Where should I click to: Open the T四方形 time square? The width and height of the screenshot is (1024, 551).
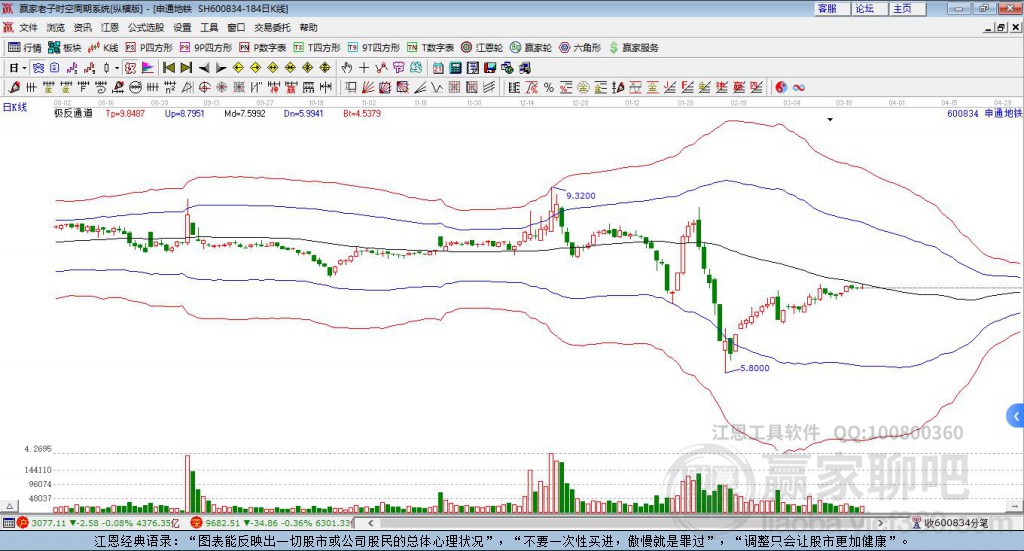(x=317, y=48)
